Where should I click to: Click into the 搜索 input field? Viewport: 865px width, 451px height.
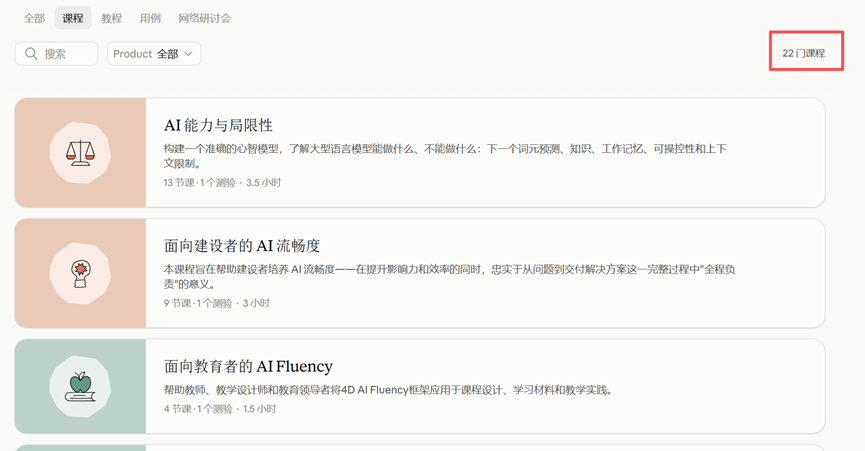56,53
